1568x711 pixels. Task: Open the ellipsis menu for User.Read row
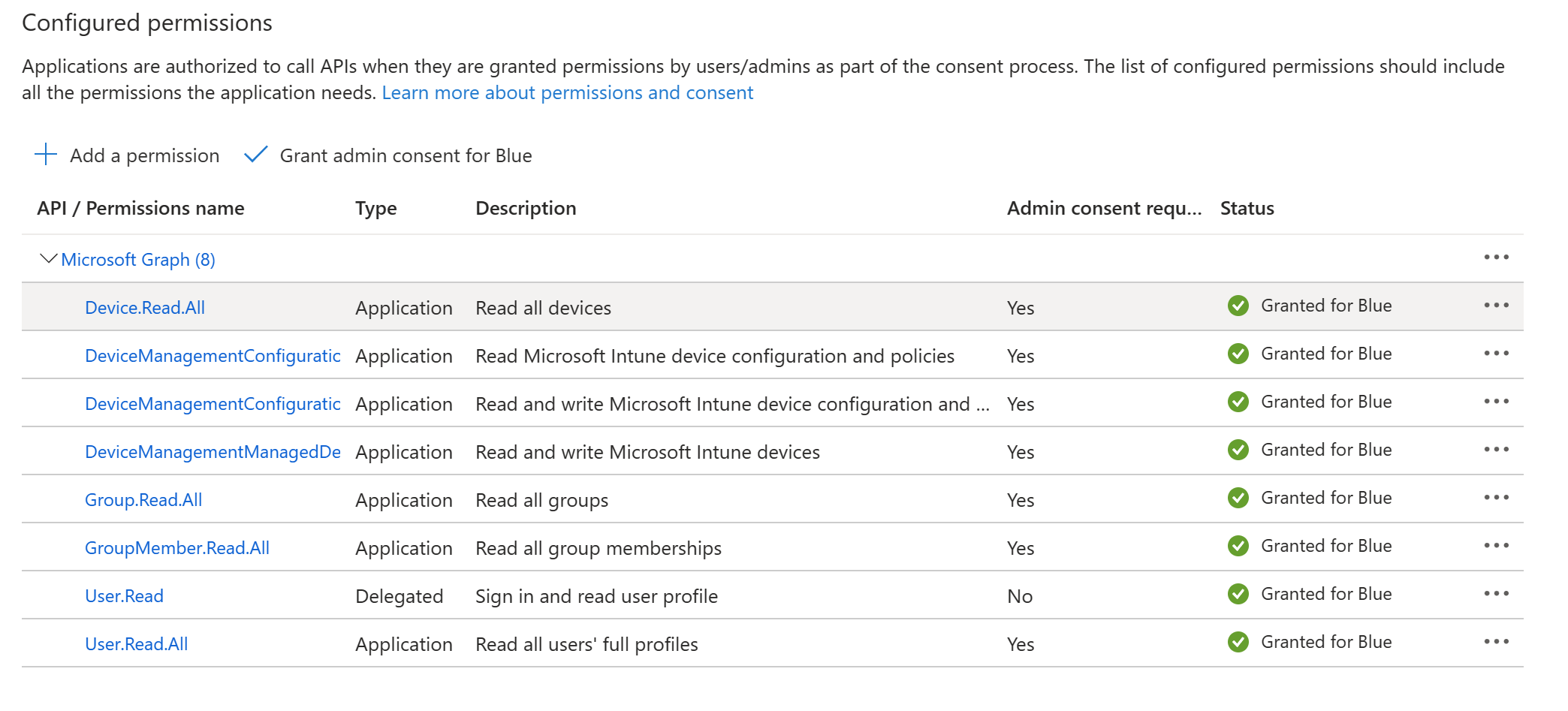click(x=1496, y=594)
